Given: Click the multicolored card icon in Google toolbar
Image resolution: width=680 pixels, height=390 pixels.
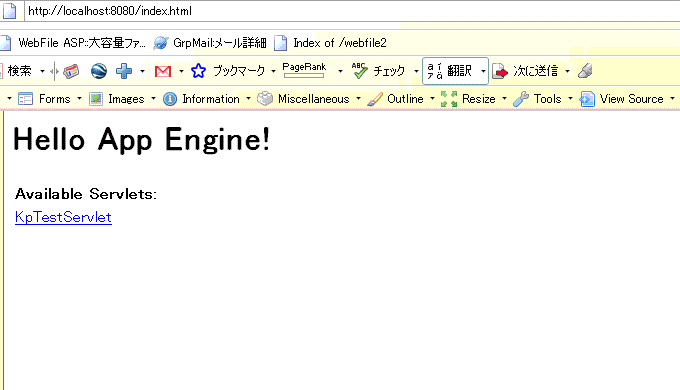Looking at the screenshot, I should tap(71, 71).
